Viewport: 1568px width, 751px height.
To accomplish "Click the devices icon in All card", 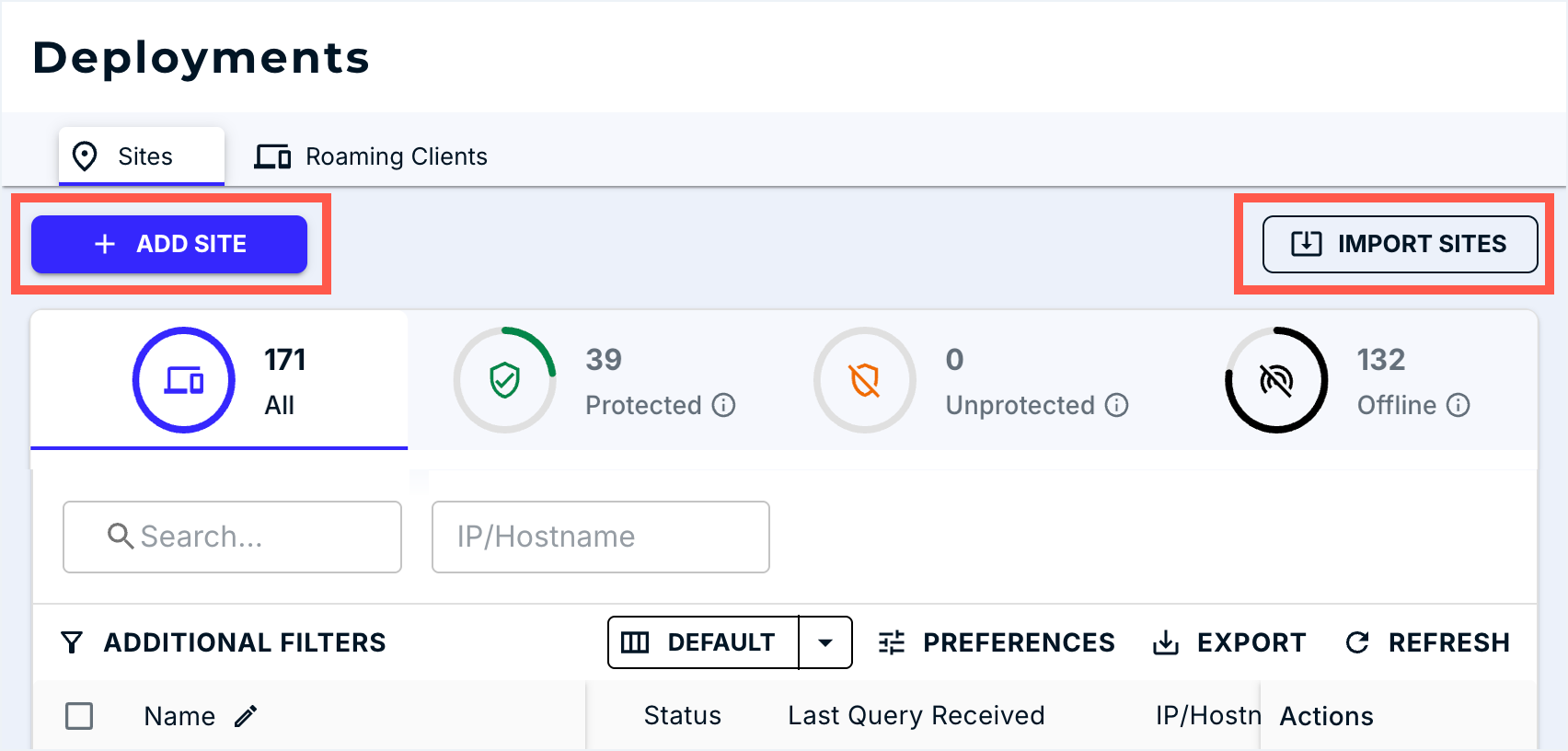I will point(184,380).
